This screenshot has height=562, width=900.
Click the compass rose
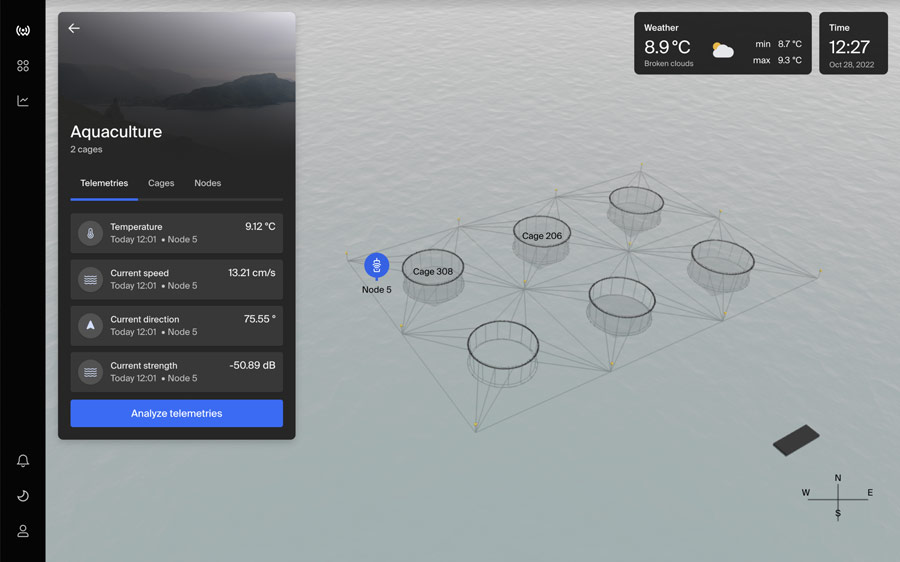tap(838, 497)
